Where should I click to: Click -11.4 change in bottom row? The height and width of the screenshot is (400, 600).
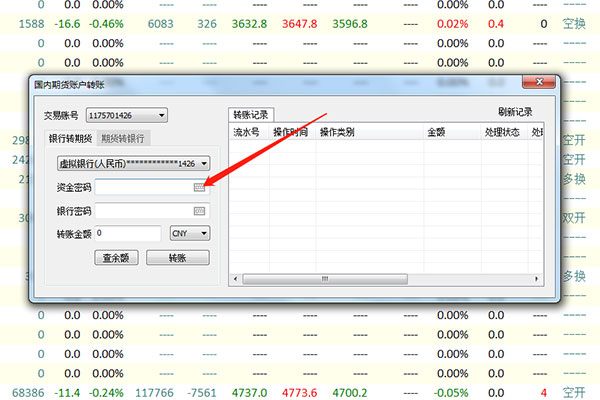point(67,393)
